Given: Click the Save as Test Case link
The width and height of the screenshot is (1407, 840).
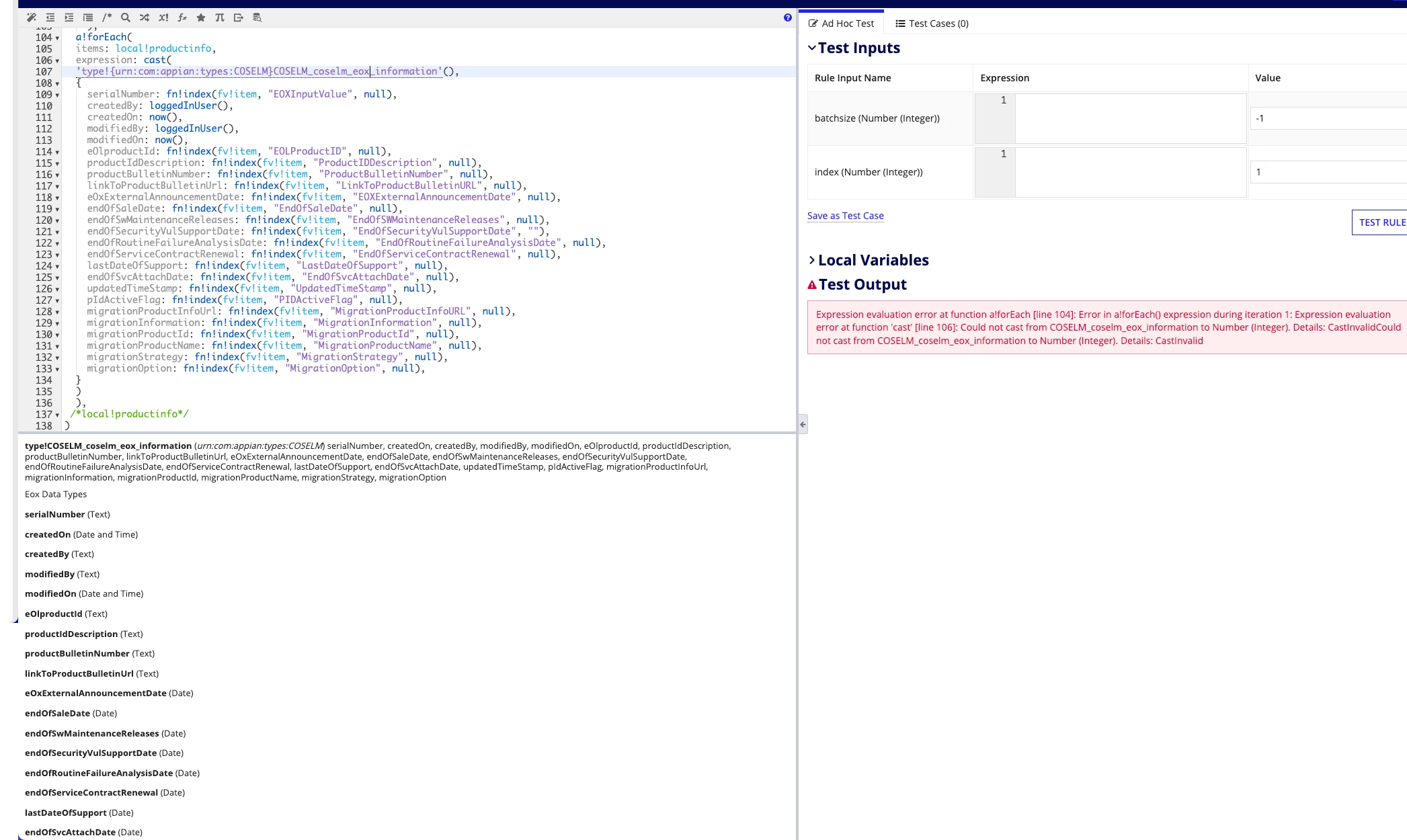Looking at the screenshot, I should pos(845,216).
